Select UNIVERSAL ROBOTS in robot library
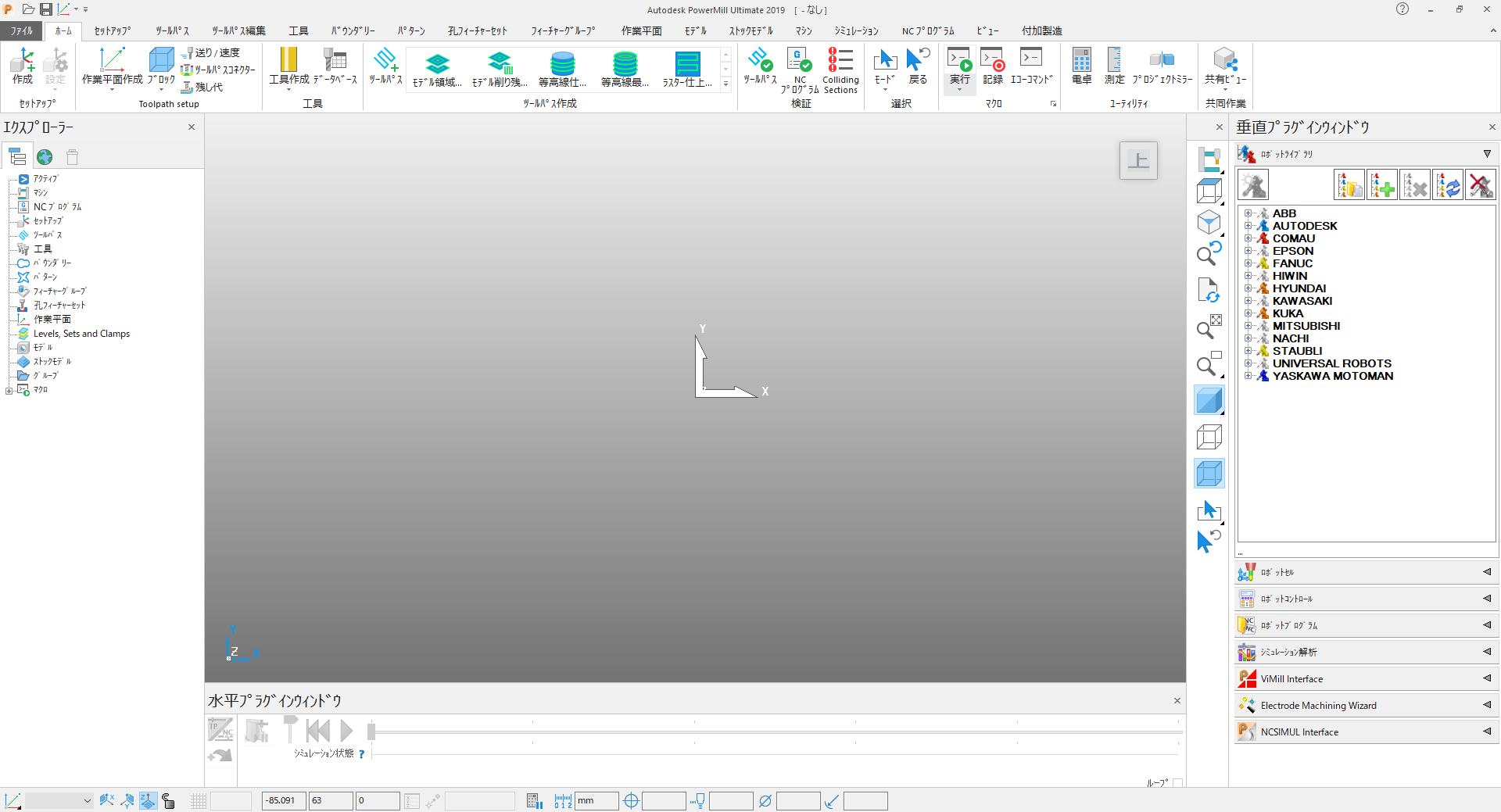Screen dimensions: 1501x812 coord(1331,363)
